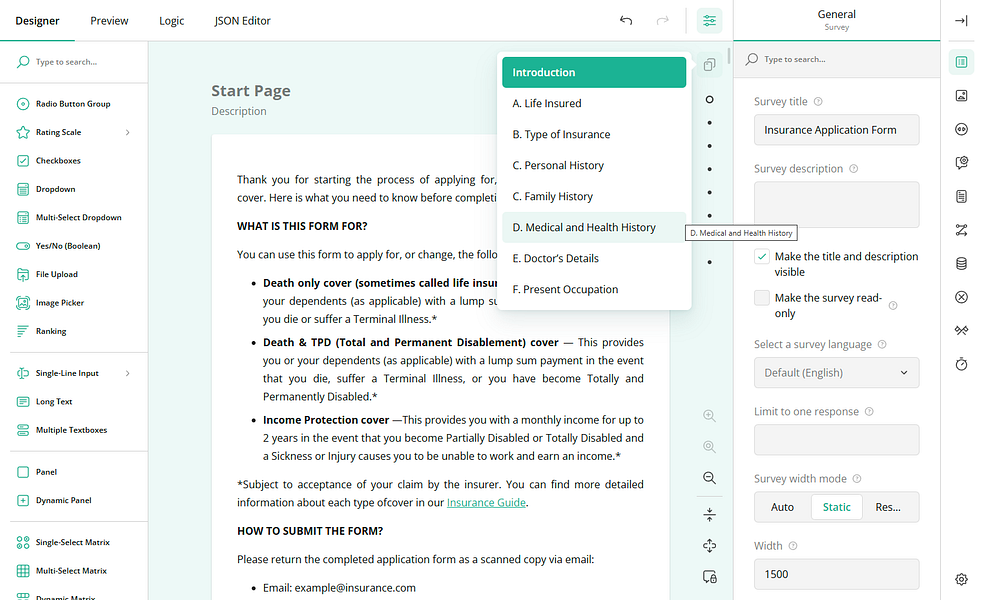Click the expand all arrows icon
The height and width of the screenshot is (600, 982).
[x=709, y=546]
